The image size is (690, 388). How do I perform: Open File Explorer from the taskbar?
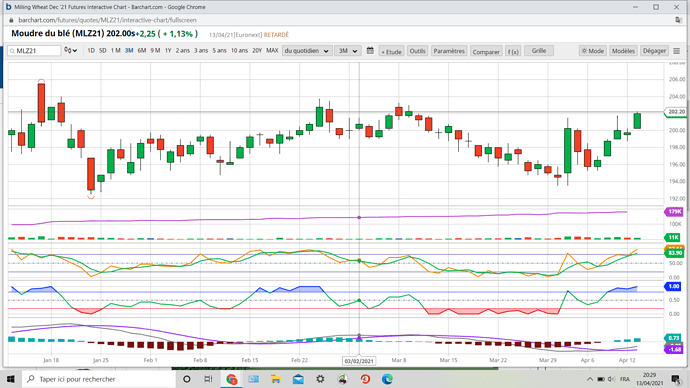coord(276,379)
